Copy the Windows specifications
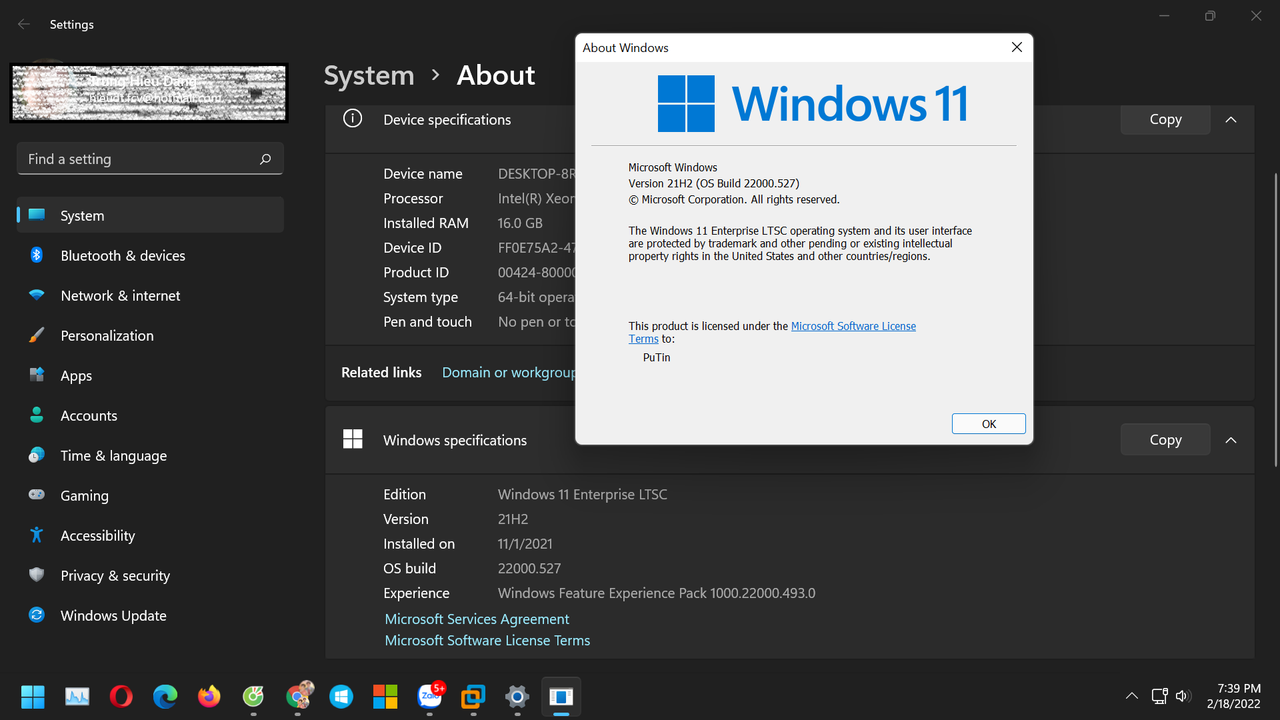Image resolution: width=1280 pixels, height=720 pixels. tap(1165, 440)
